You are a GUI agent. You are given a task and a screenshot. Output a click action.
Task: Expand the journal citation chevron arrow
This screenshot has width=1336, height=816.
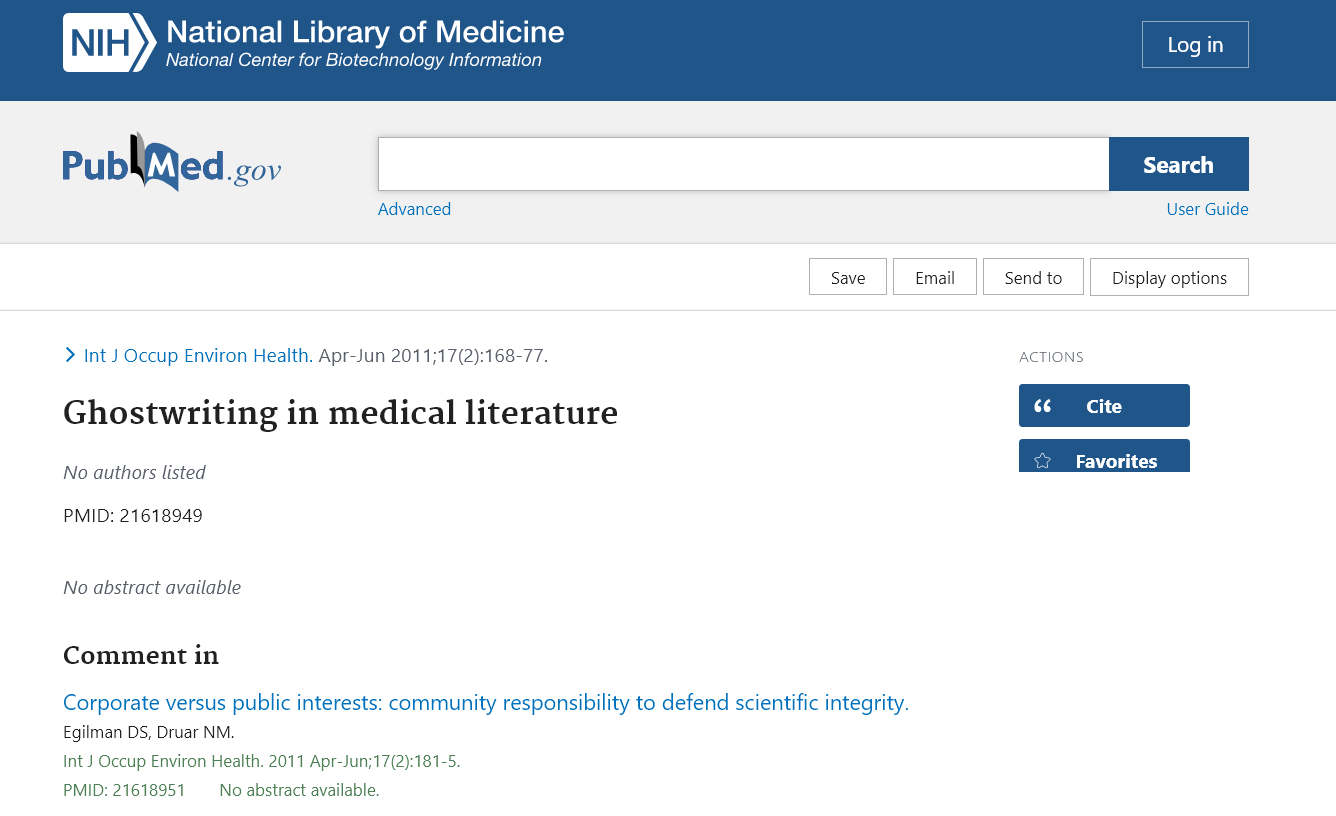(x=70, y=355)
